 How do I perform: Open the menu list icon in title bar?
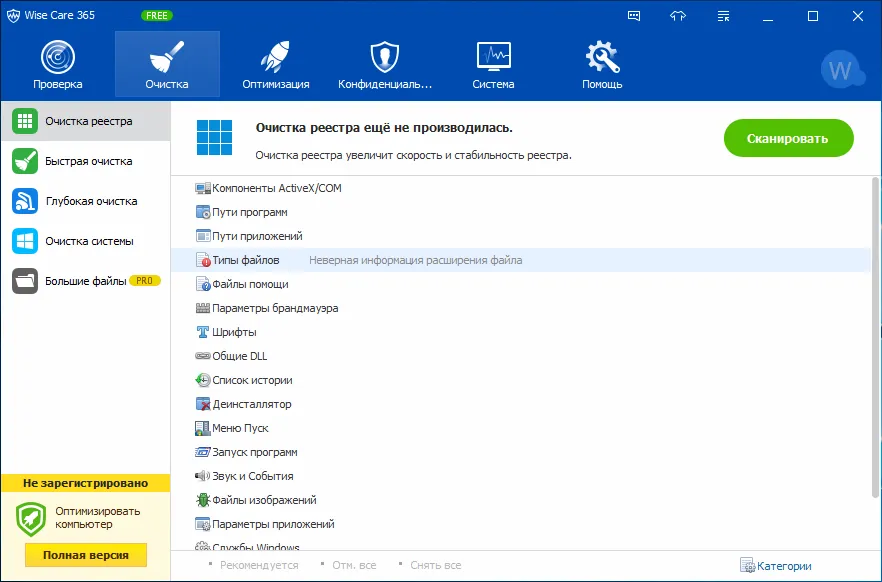coord(723,16)
